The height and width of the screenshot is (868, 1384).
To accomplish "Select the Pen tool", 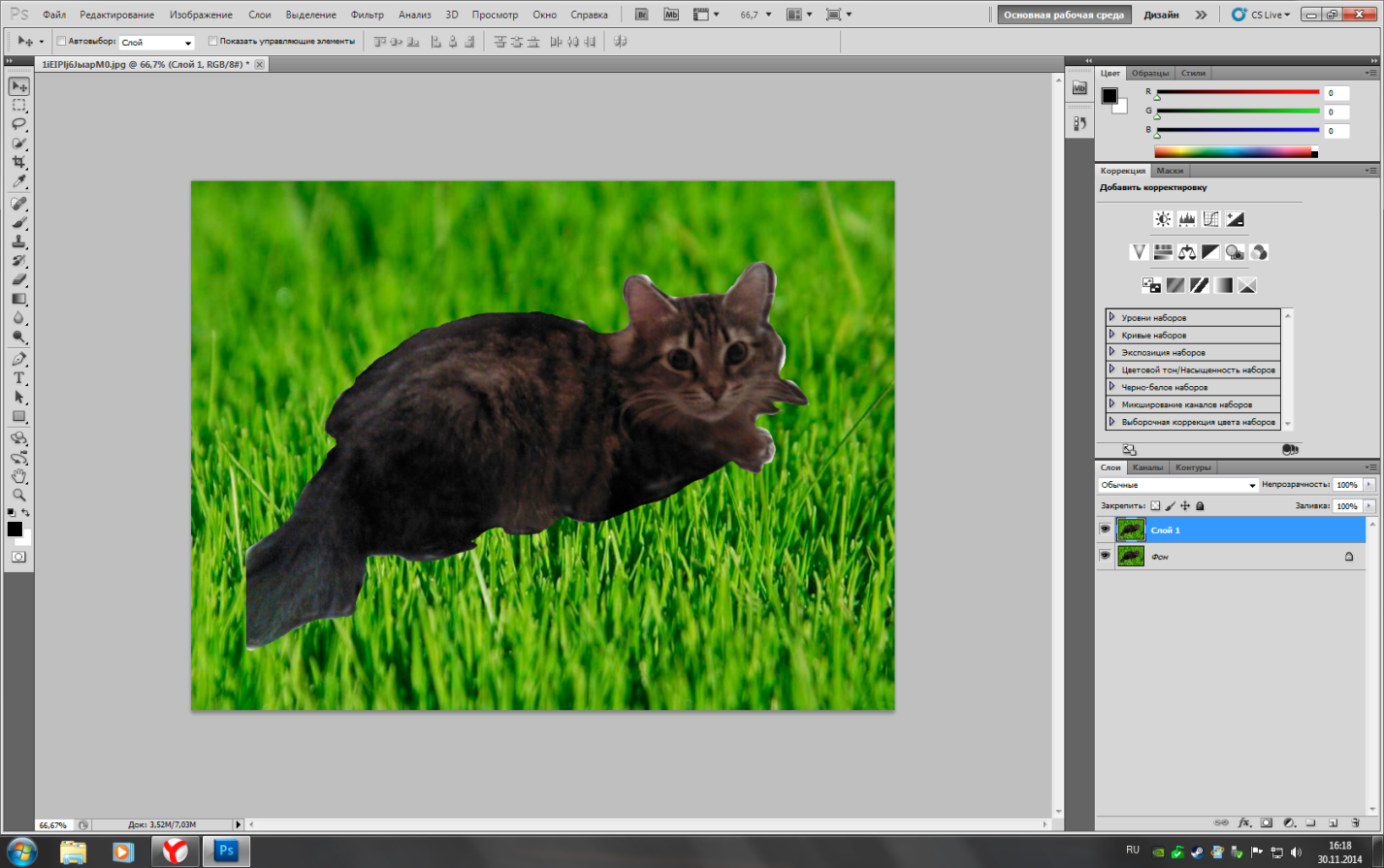I will [18, 360].
